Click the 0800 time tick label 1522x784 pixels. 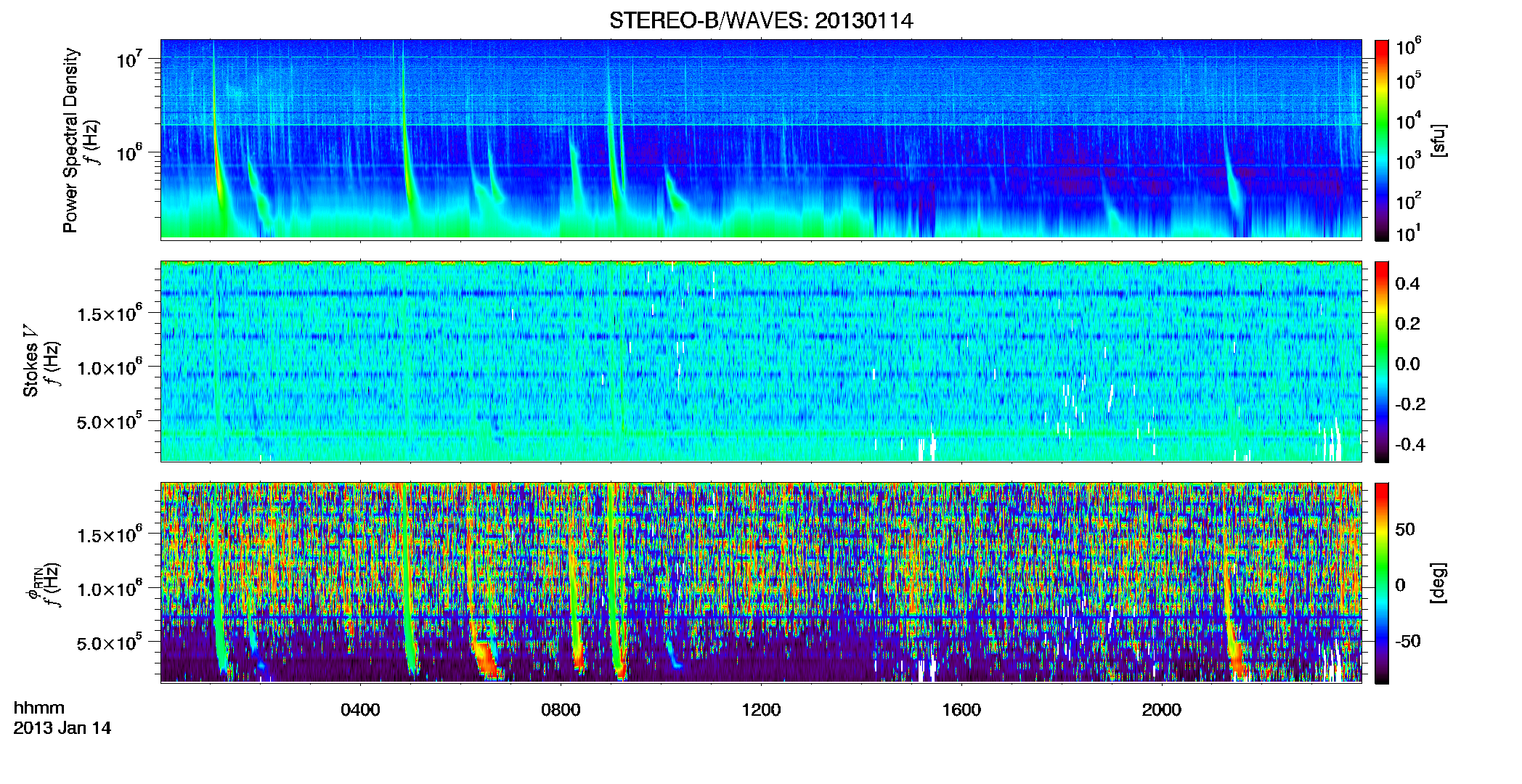pyautogui.click(x=561, y=710)
